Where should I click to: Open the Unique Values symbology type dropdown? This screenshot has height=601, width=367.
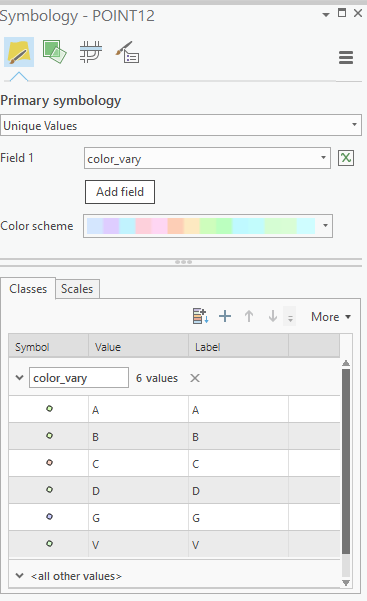(x=181, y=125)
